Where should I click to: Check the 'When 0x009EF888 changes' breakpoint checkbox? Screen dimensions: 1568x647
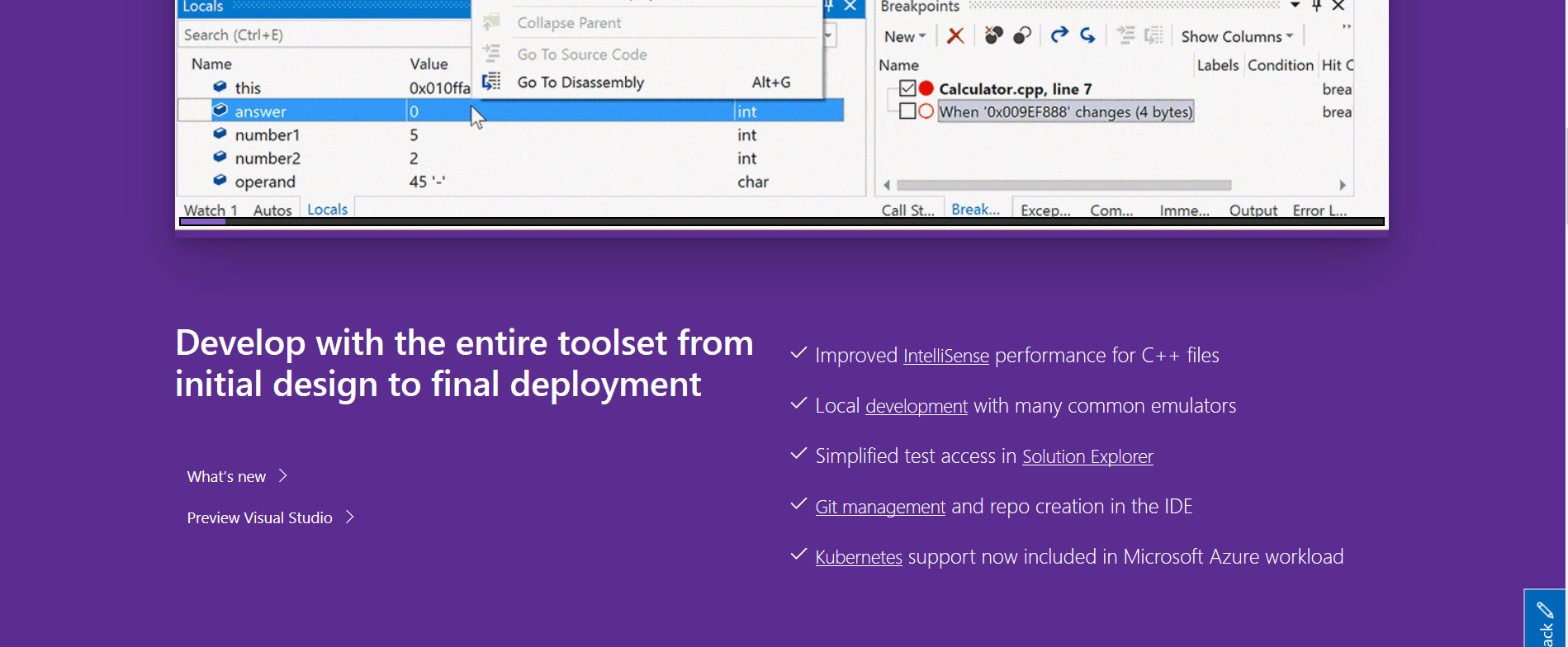coord(908,111)
